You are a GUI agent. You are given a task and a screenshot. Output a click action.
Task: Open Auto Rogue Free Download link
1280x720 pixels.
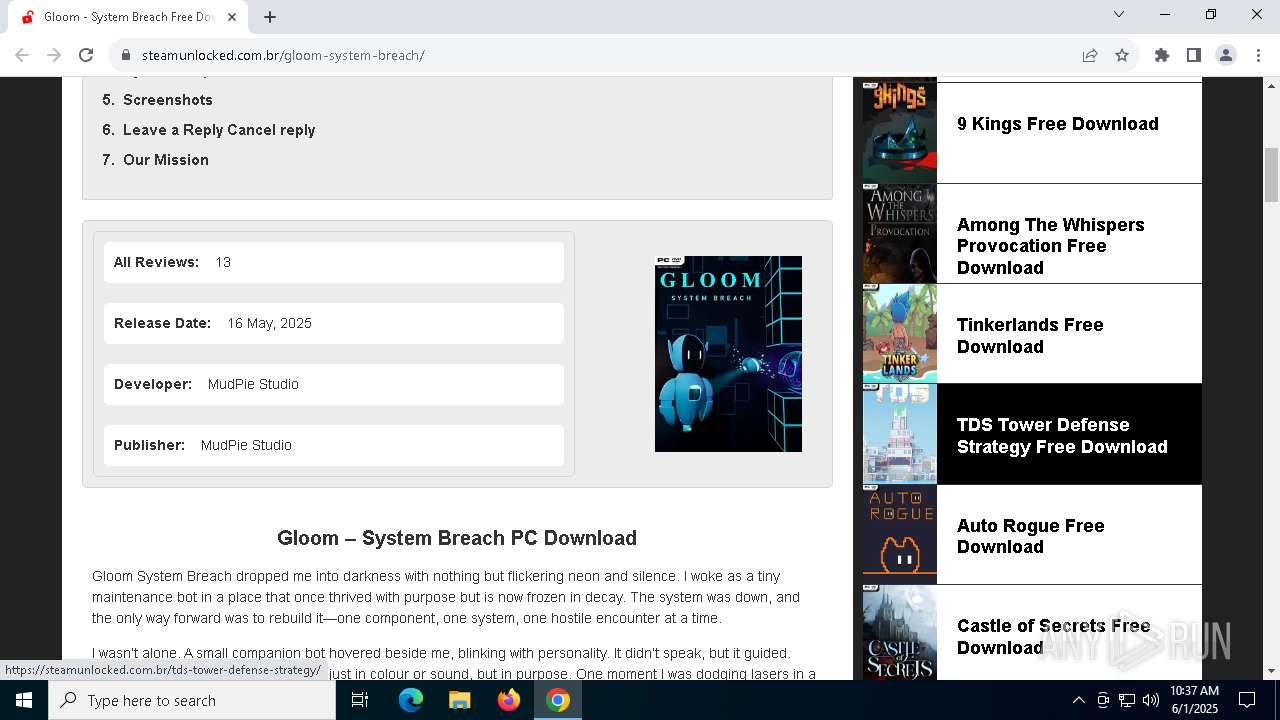(x=1031, y=536)
